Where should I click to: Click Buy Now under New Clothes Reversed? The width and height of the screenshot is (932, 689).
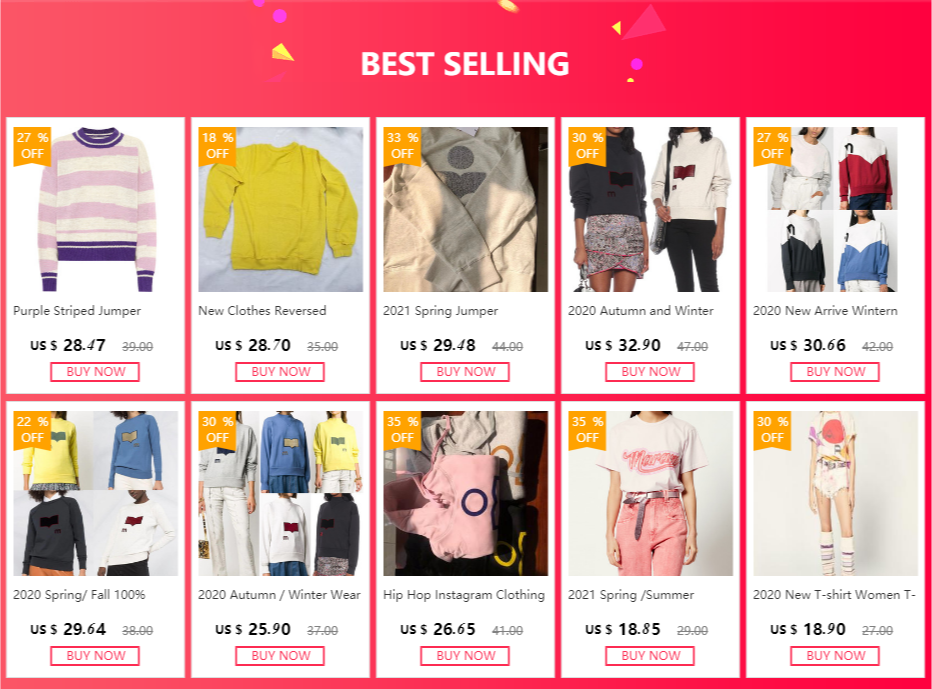click(280, 372)
